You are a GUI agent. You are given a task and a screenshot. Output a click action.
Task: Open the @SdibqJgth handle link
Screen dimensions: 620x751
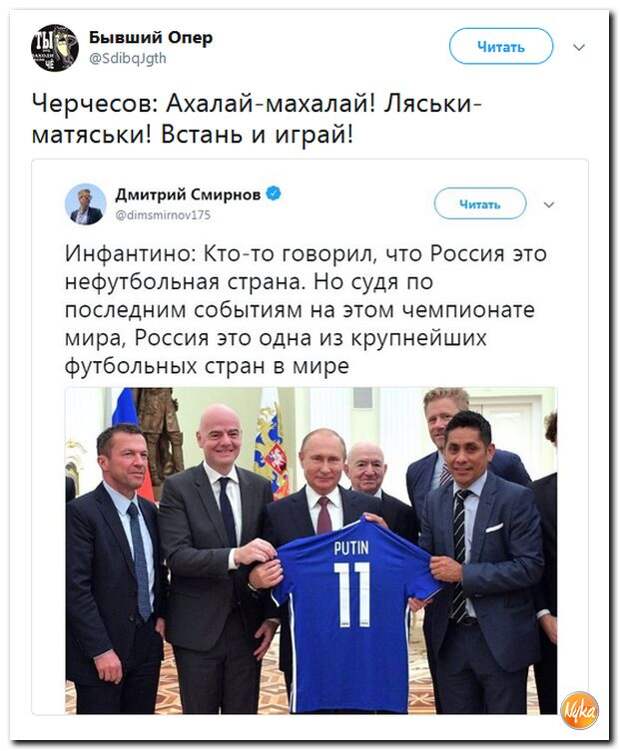click(x=128, y=58)
